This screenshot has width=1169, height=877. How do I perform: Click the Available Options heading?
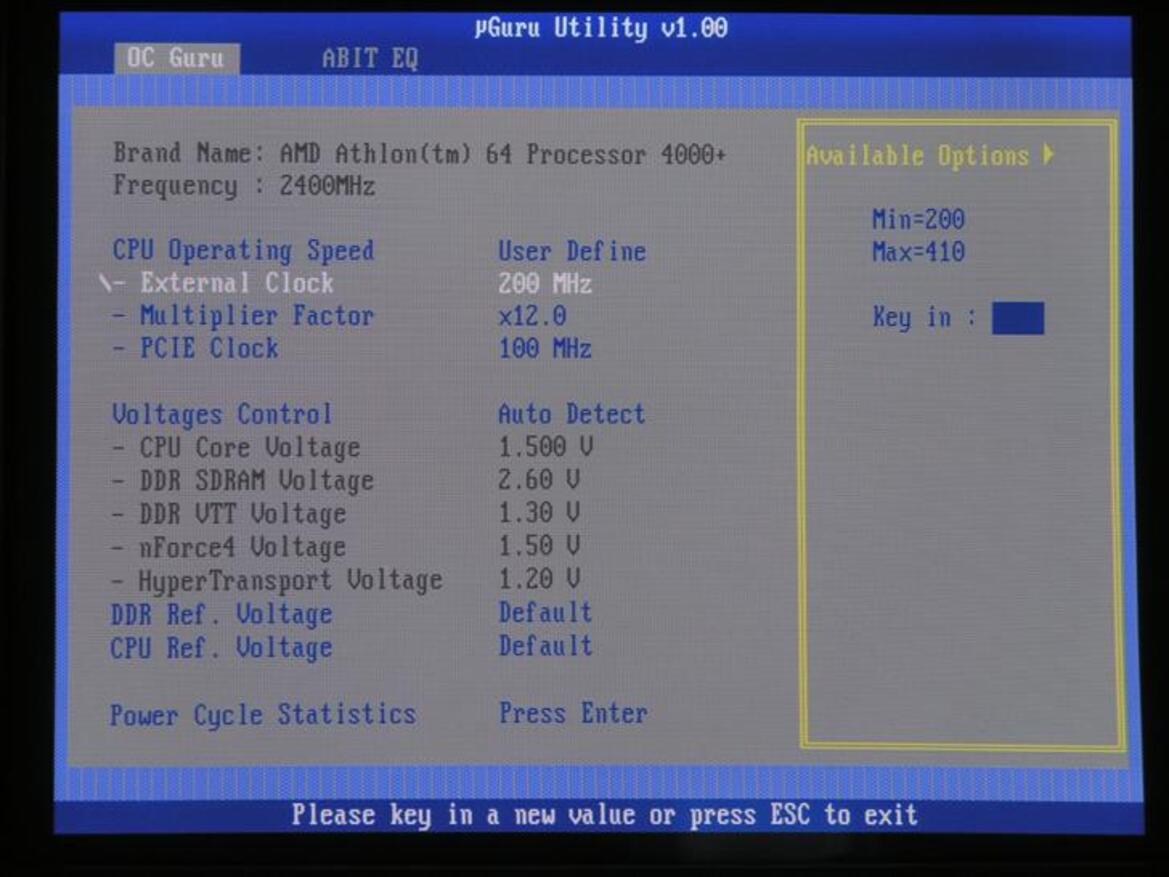click(918, 156)
